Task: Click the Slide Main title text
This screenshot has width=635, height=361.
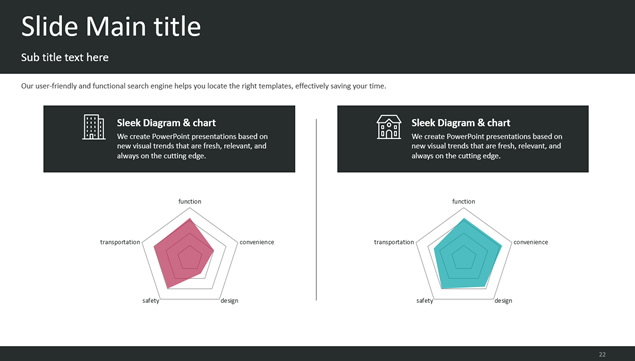Action: 111,26
